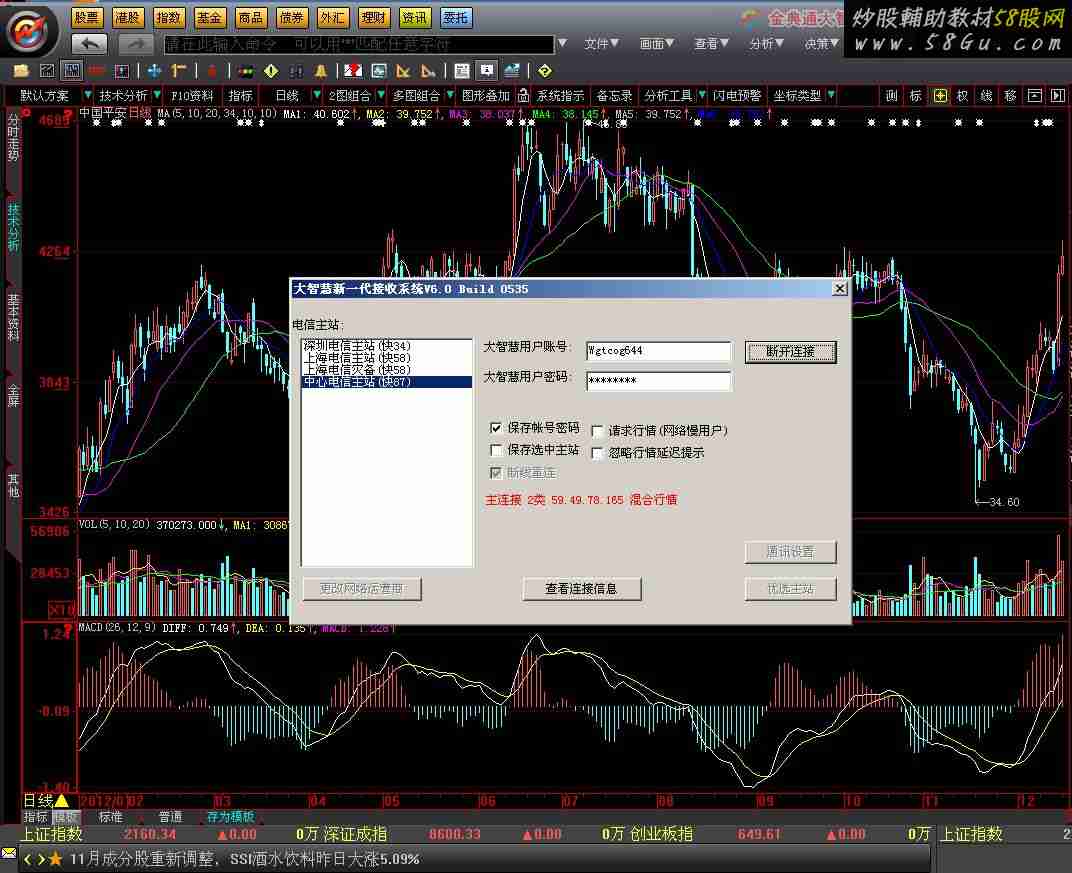Open the folder icon in toolbar
1072x873 pixels.
coord(22,70)
